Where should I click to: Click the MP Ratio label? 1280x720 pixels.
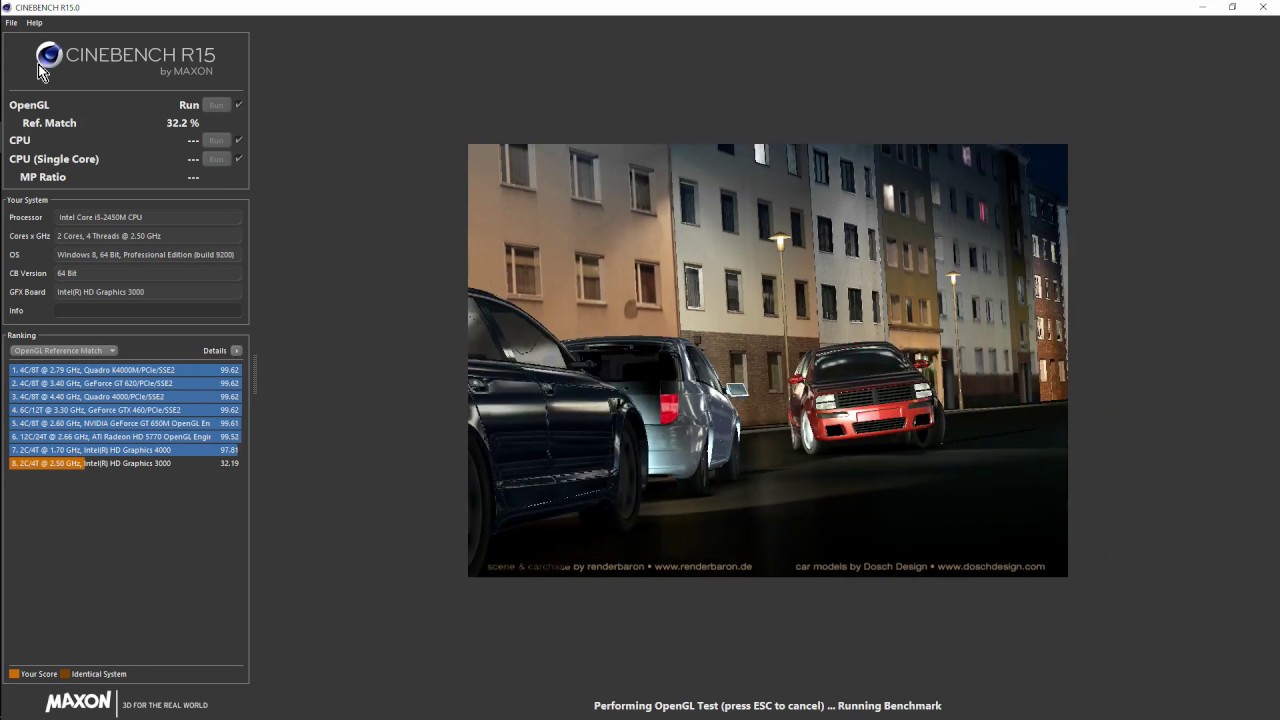(43, 177)
